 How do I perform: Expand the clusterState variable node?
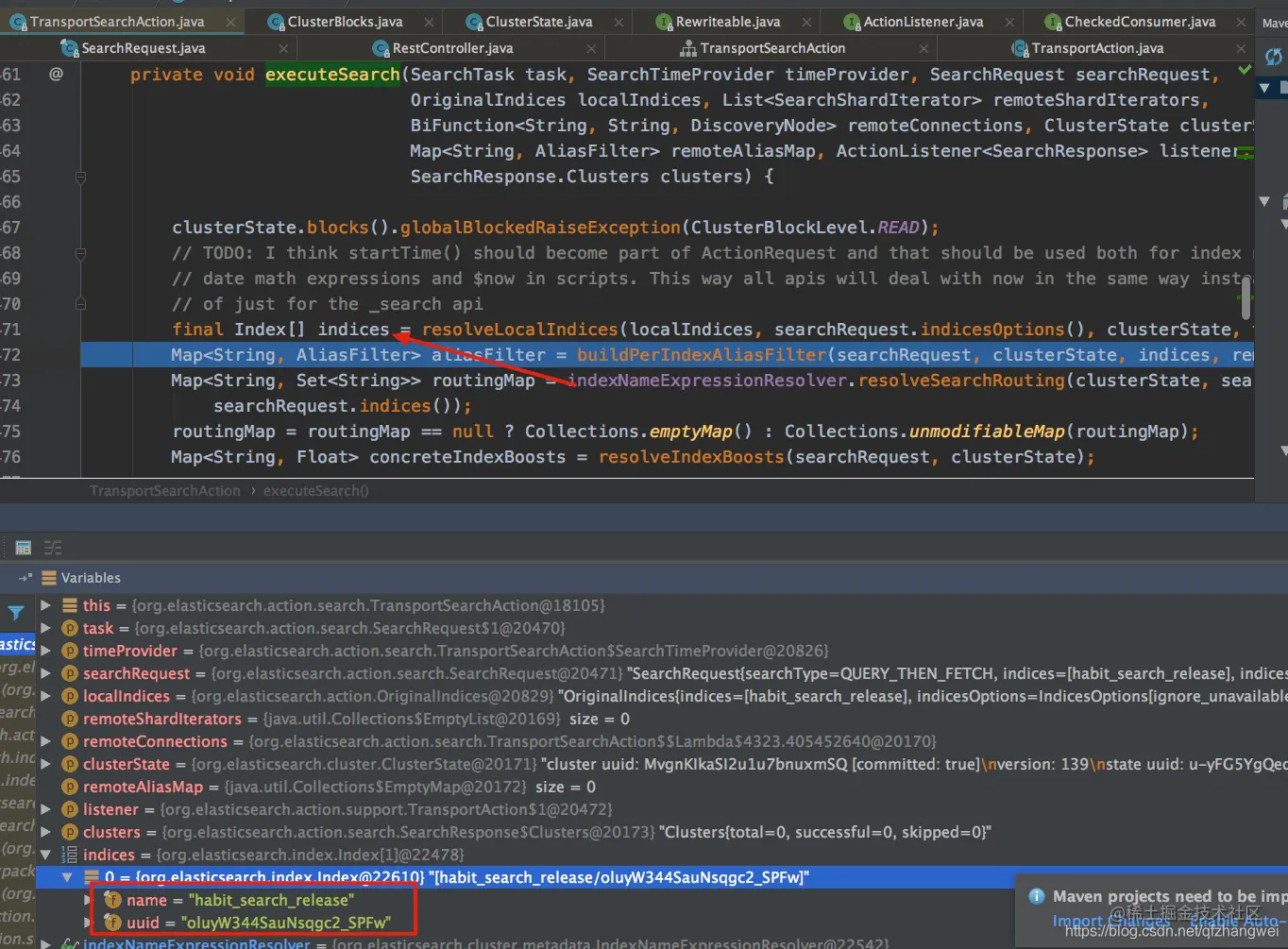(45, 764)
